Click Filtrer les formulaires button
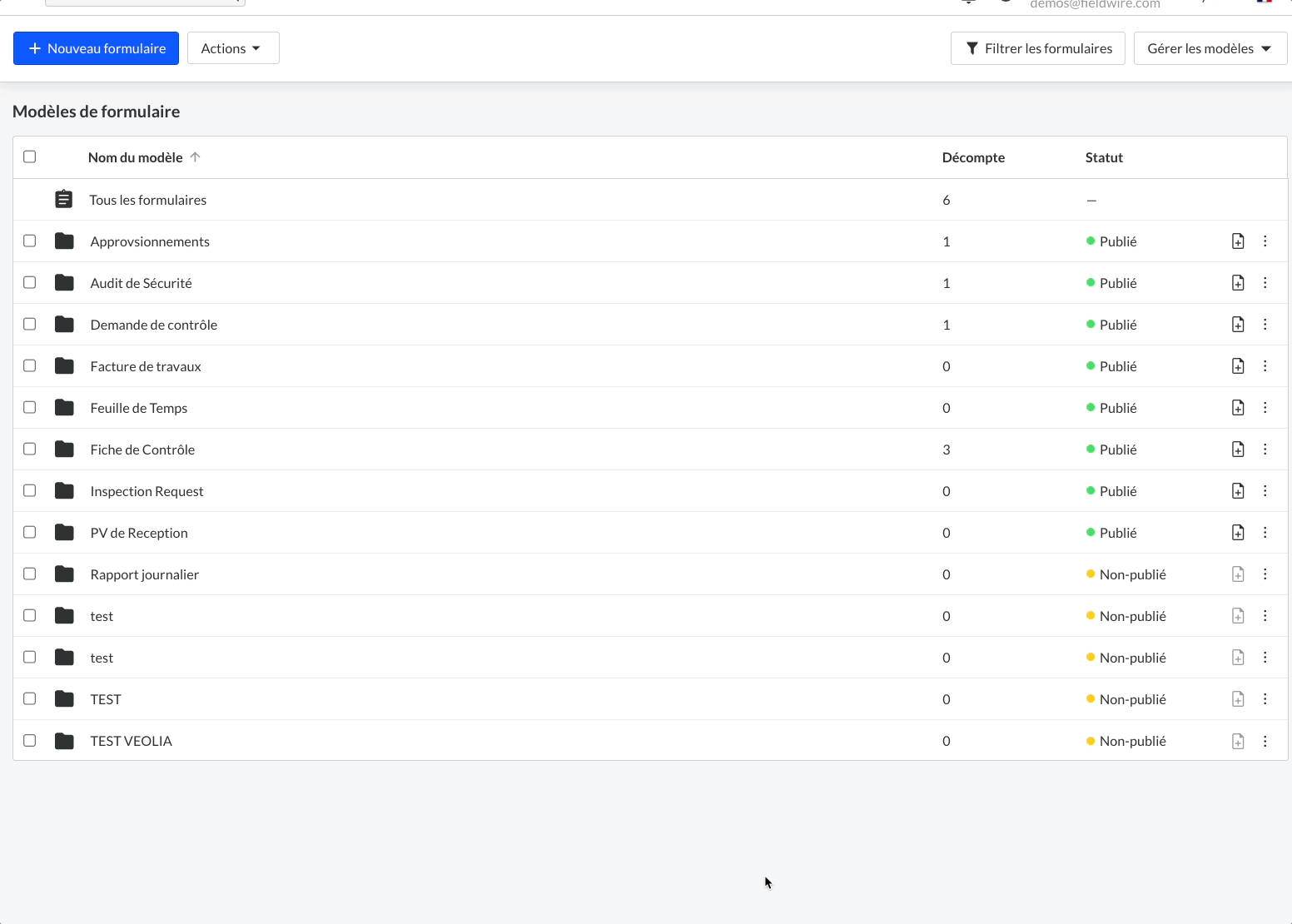Image resolution: width=1292 pixels, height=924 pixels. click(x=1038, y=48)
